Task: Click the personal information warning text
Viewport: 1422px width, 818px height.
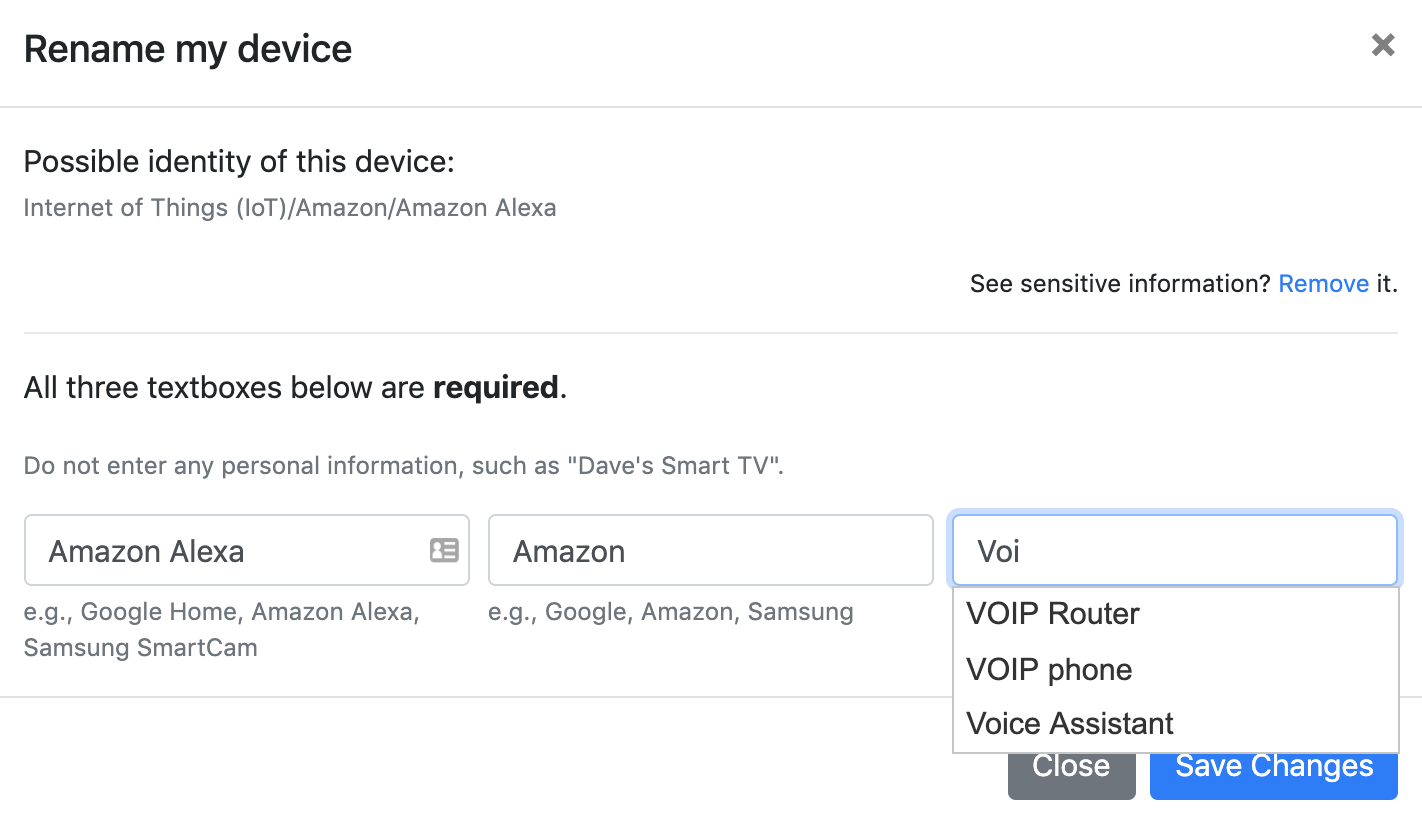Action: coord(403,466)
